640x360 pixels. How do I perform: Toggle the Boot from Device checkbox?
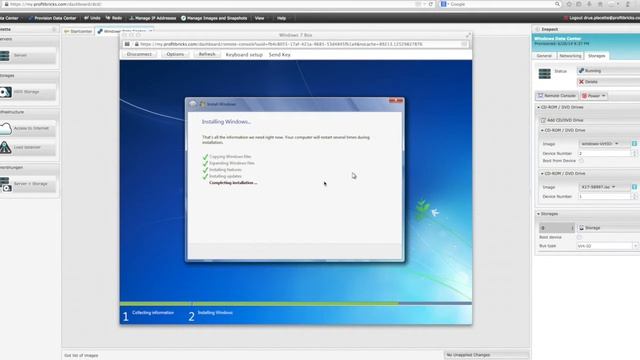581,161
